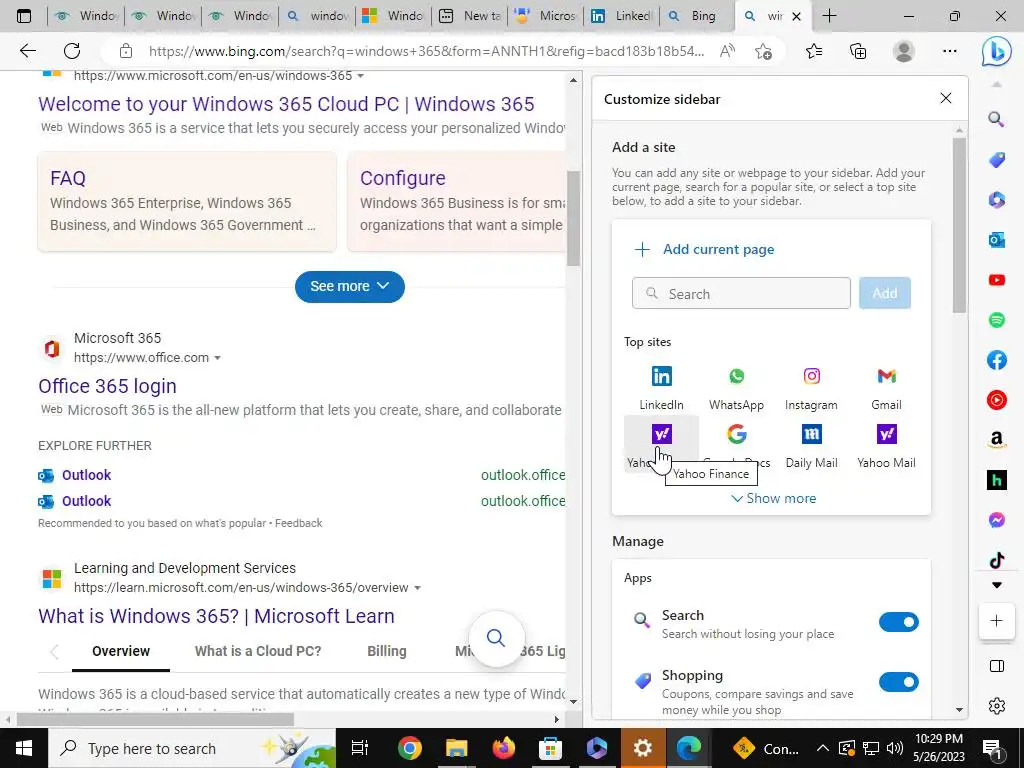Open the Spotify icon in Edge sidebar
This screenshot has width=1024, height=768.
[x=996, y=320]
